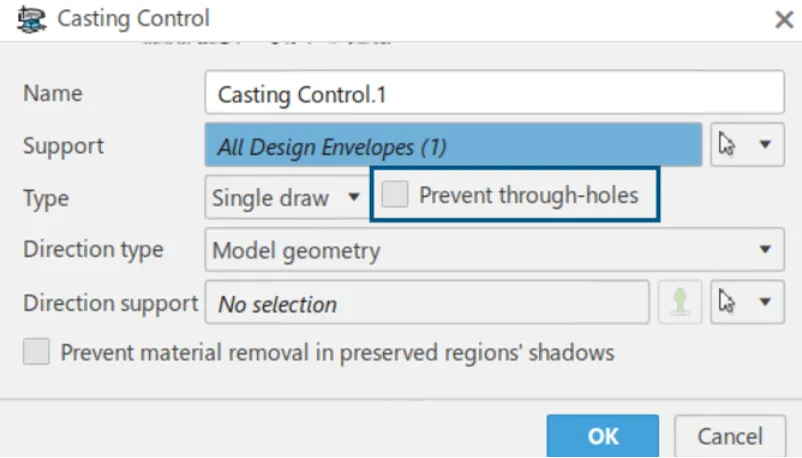Close the Casting Control dialog
802x458 pixels.
(783, 18)
